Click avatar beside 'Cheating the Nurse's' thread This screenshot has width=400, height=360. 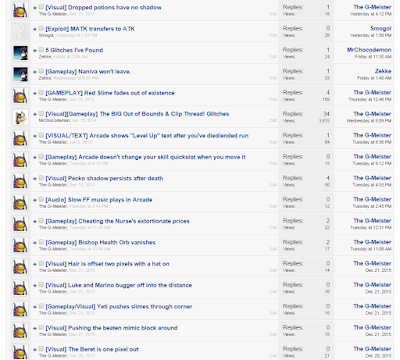click(20, 224)
